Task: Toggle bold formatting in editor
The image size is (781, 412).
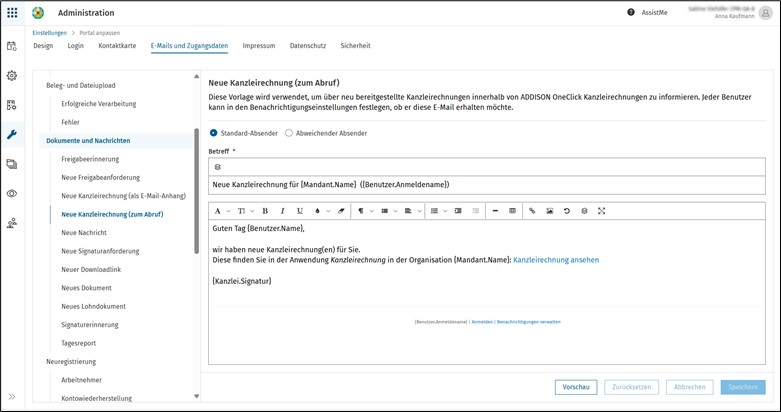Action: pos(265,211)
